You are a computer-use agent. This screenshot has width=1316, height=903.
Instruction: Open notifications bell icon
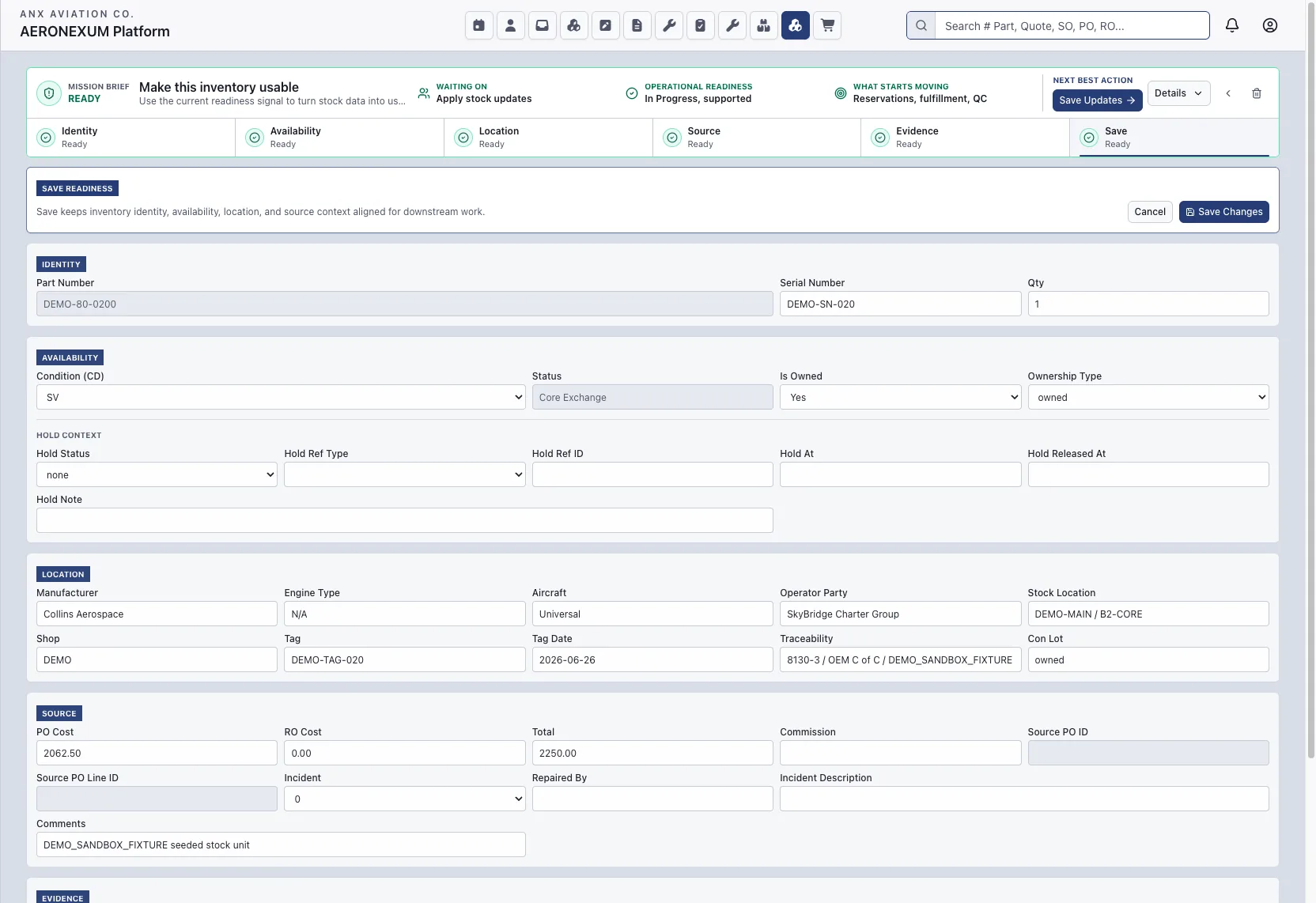tap(1232, 25)
